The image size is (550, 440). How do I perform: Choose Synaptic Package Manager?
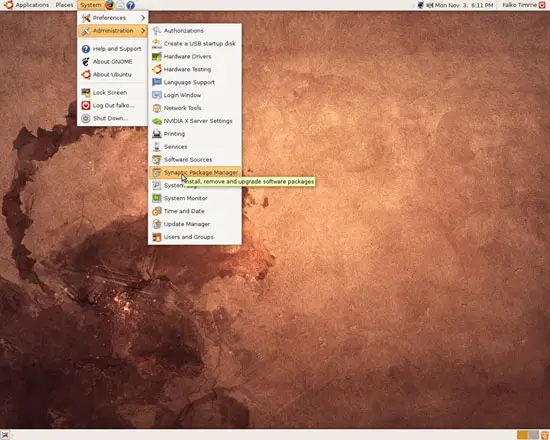pos(195,172)
